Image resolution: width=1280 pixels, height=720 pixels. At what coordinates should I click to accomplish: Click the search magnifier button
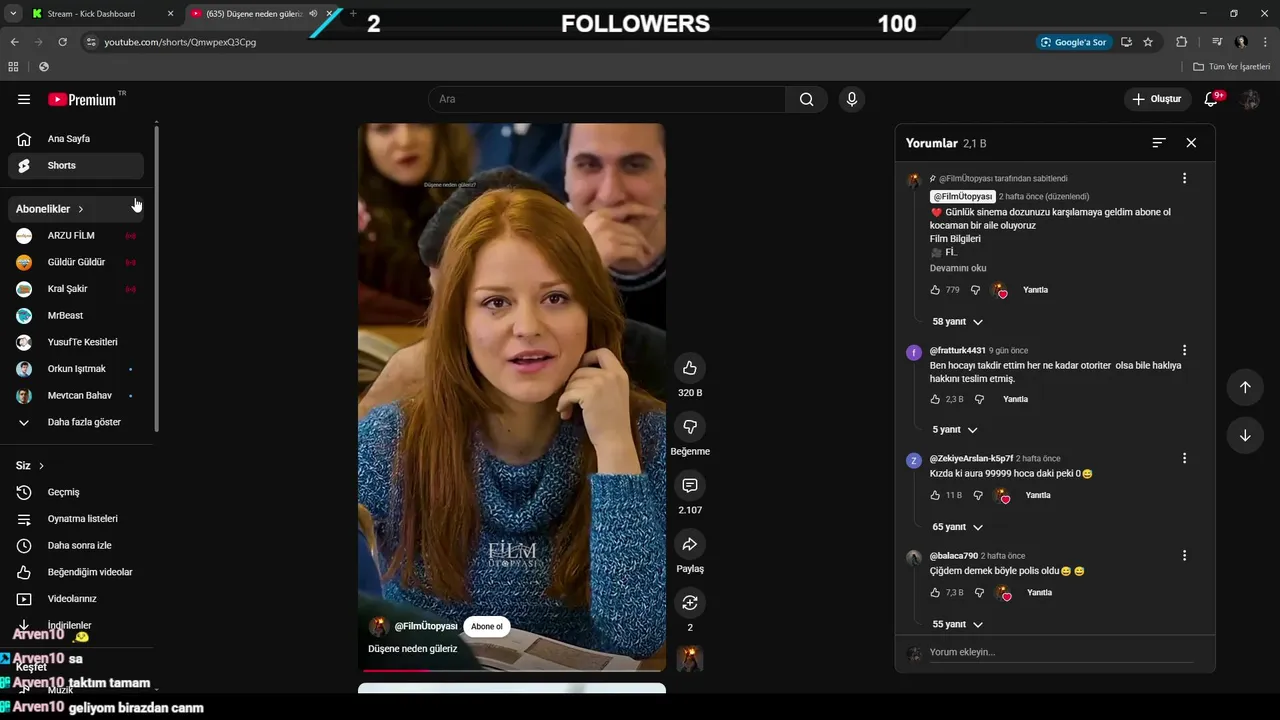click(806, 99)
